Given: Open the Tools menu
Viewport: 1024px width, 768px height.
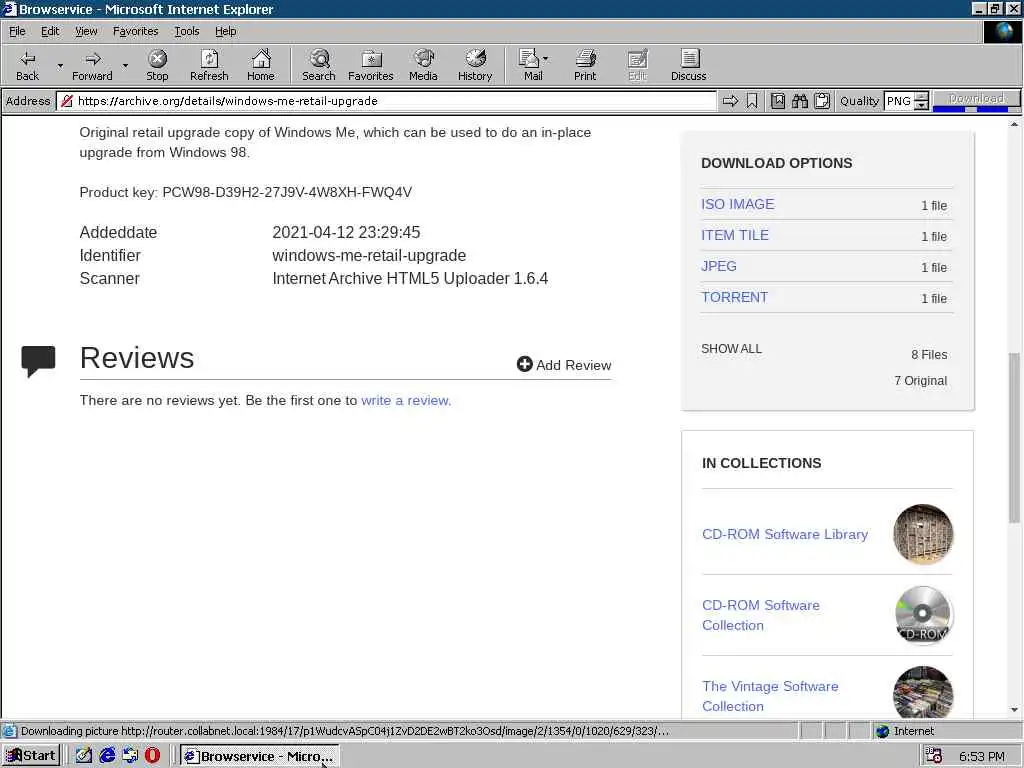Looking at the screenshot, I should [186, 31].
